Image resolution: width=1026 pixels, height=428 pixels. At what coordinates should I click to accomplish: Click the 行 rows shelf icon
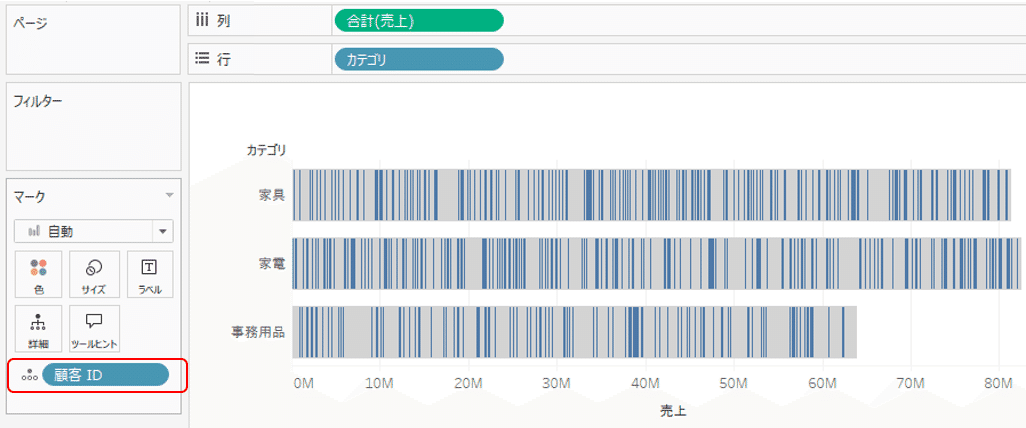(x=202, y=60)
